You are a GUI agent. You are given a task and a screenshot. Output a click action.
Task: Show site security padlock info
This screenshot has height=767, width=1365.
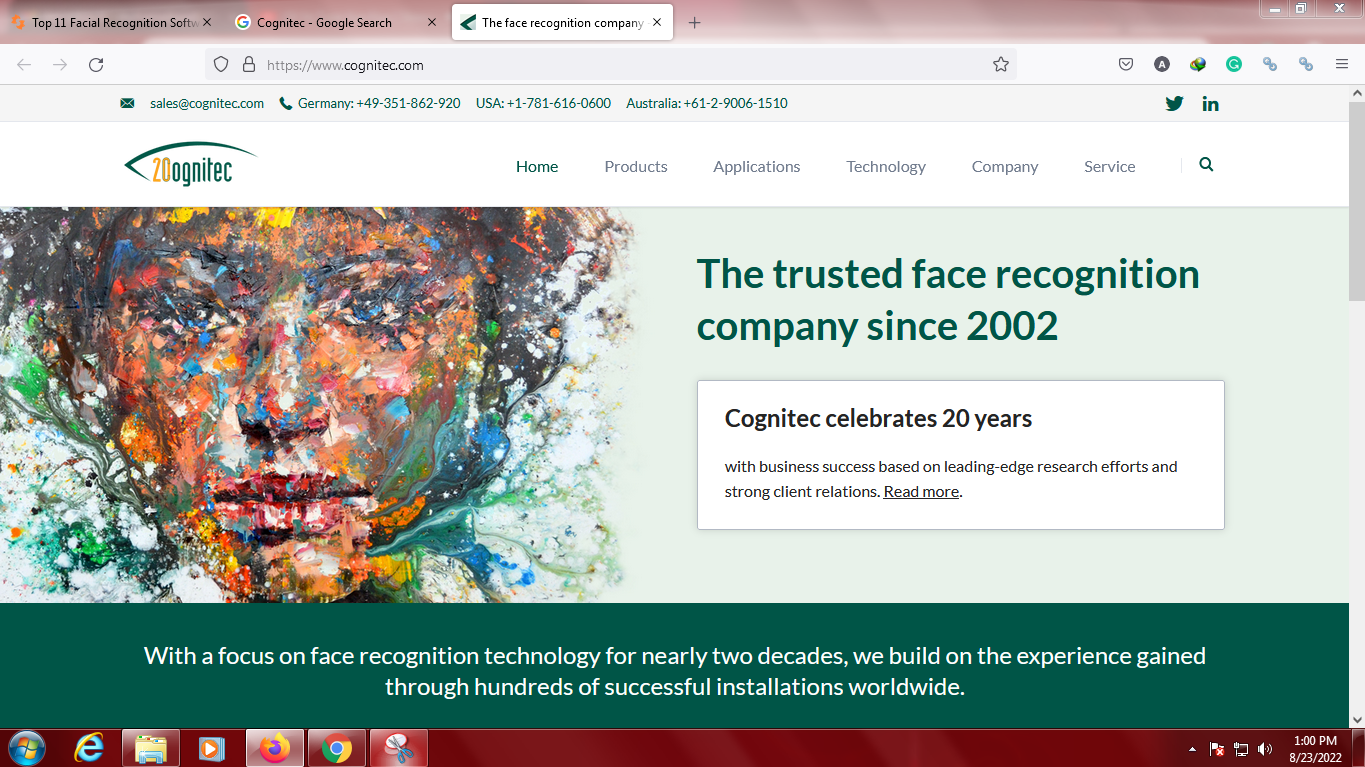[x=249, y=64]
